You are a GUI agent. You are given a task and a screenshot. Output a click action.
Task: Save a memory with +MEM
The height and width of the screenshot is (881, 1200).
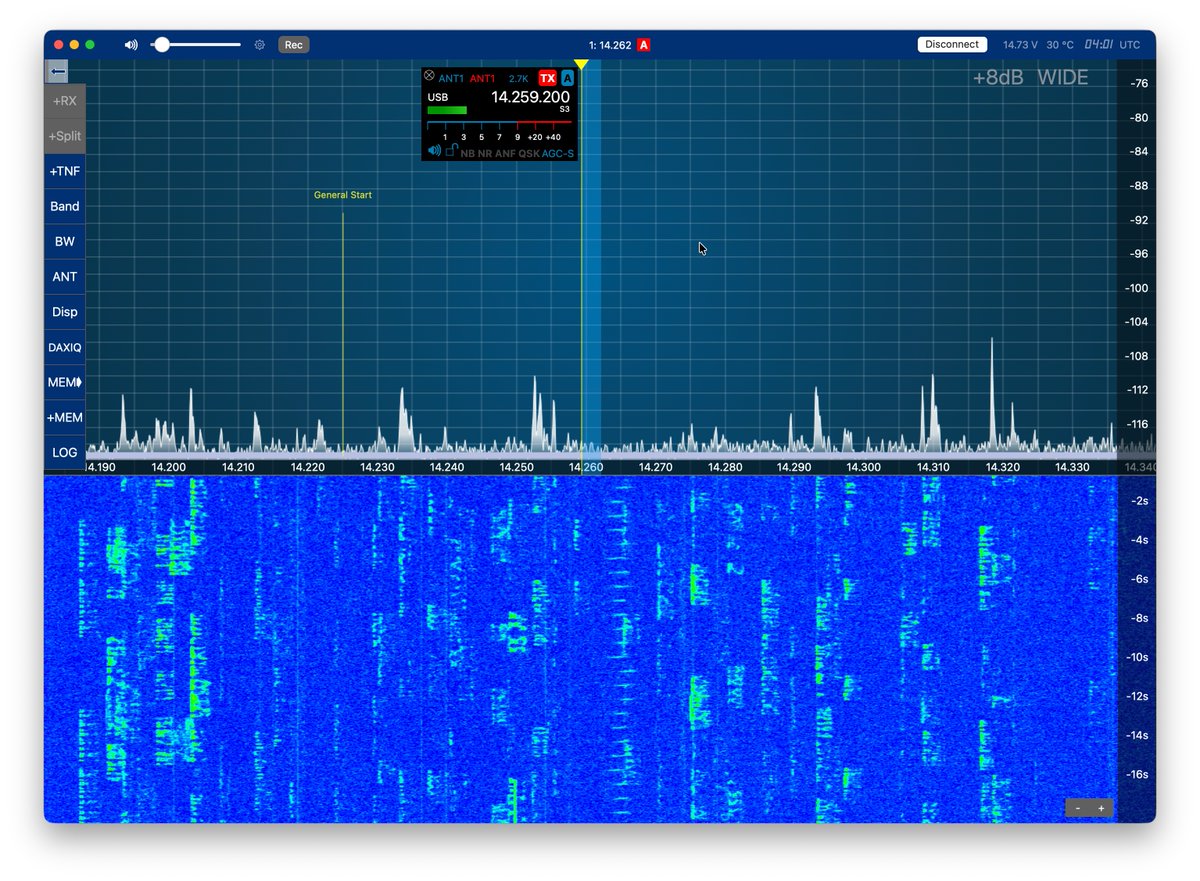pyautogui.click(x=64, y=417)
